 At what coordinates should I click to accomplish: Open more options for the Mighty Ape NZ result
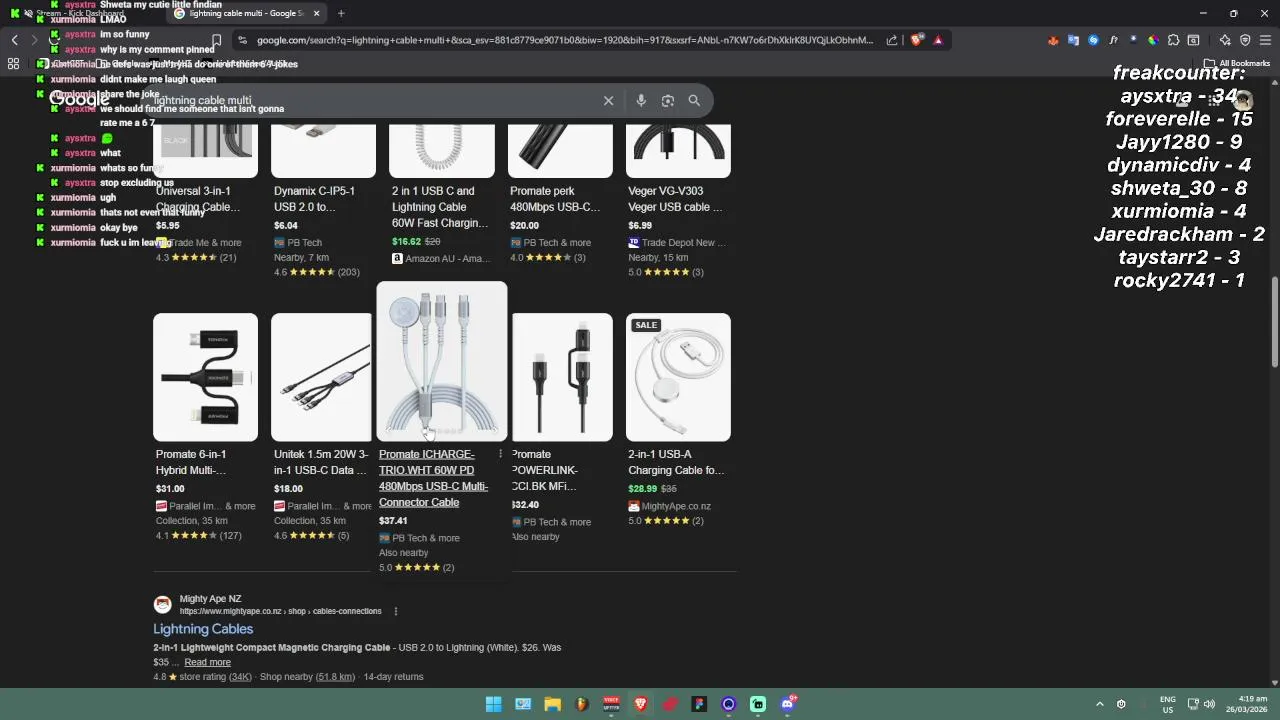point(395,611)
